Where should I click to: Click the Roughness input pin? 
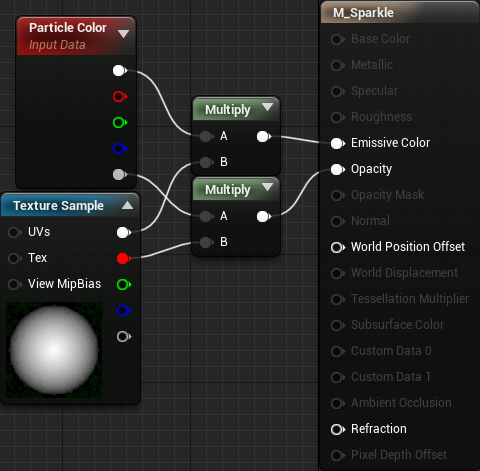pyautogui.click(x=338, y=117)
